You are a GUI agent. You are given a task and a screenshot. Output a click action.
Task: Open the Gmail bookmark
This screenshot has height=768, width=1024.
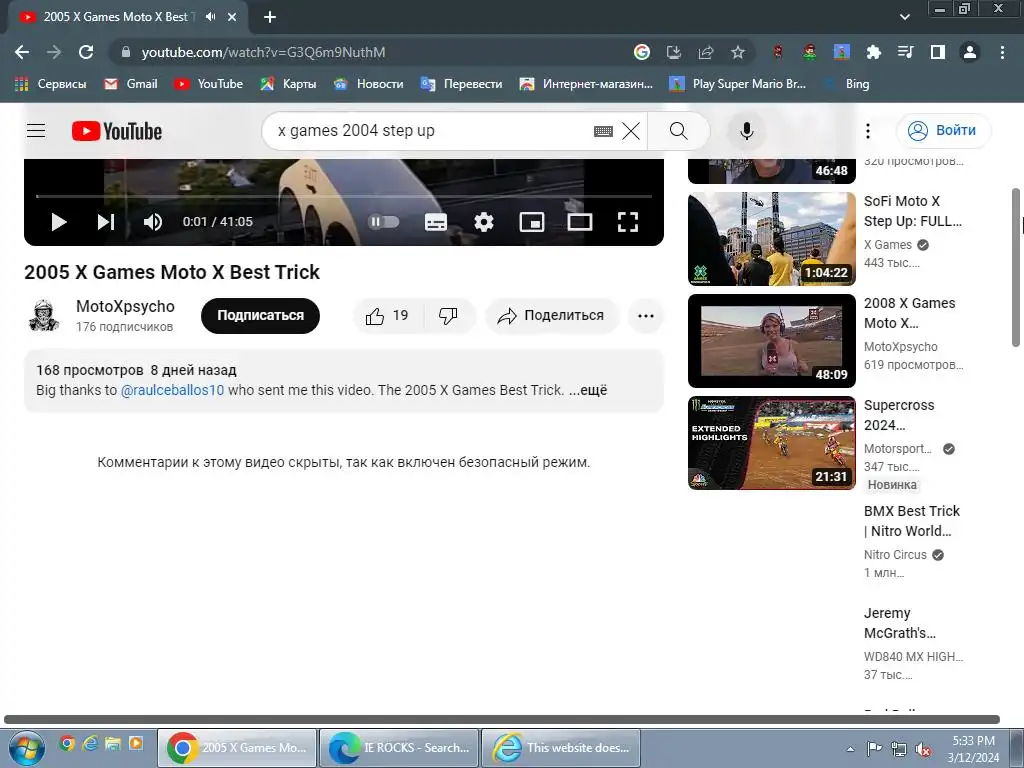click(x=131, y=84)
